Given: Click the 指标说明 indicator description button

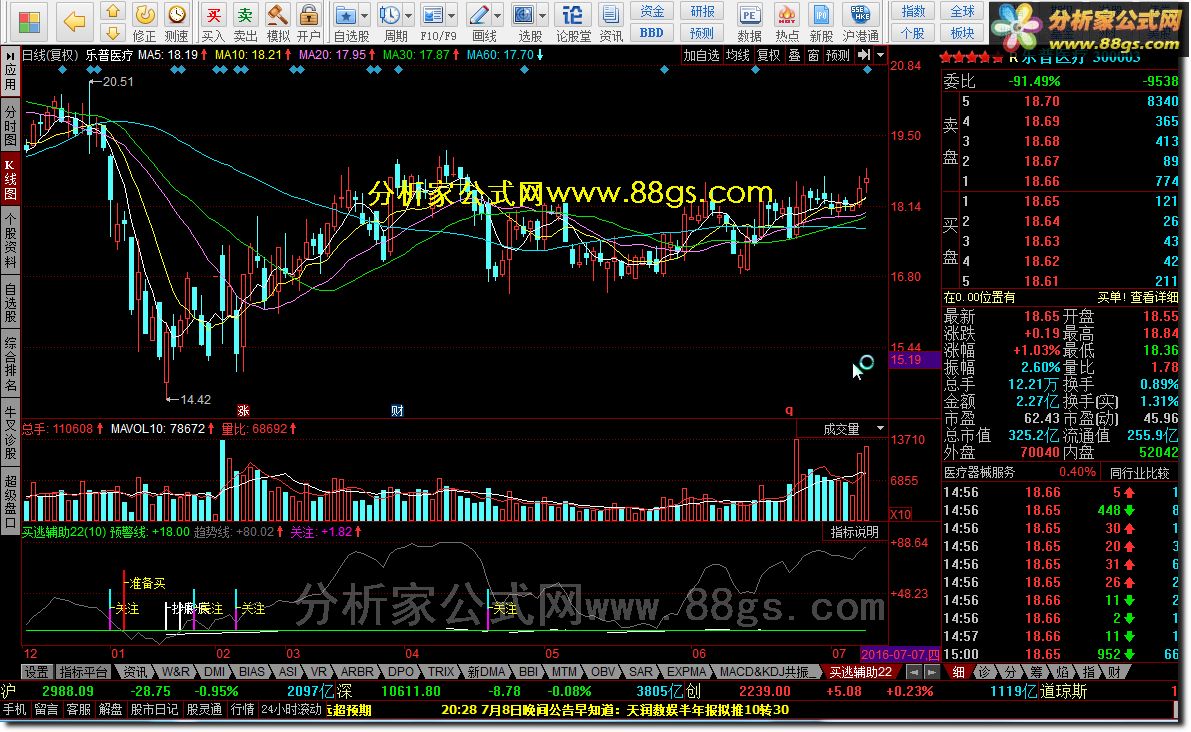Looking at the screenshot, I should [x=854, y=532].
